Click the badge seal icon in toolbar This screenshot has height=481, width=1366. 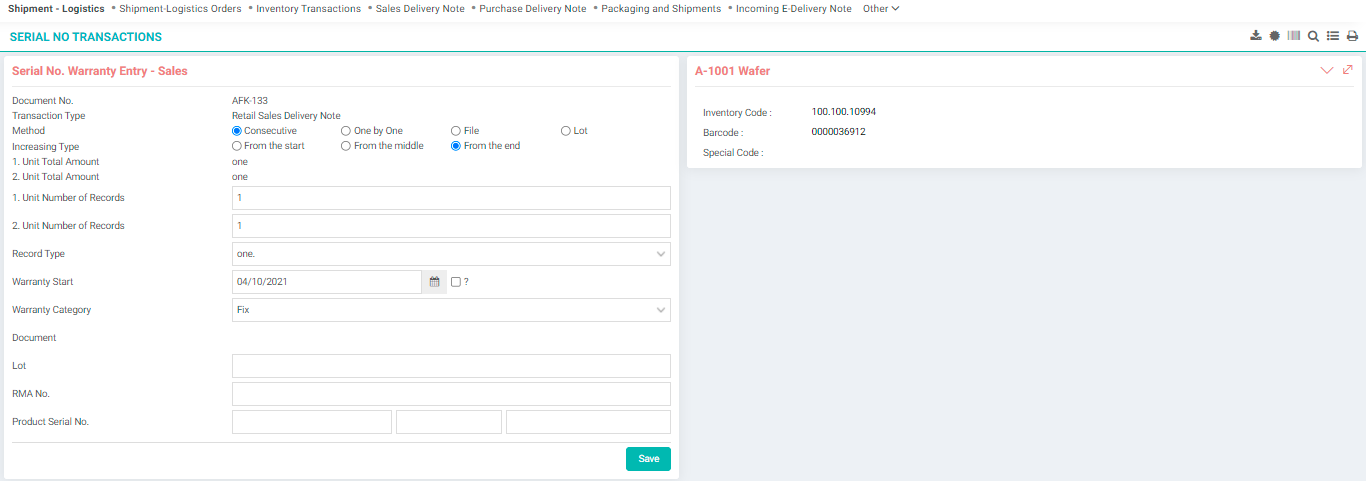pos(1275,36)
